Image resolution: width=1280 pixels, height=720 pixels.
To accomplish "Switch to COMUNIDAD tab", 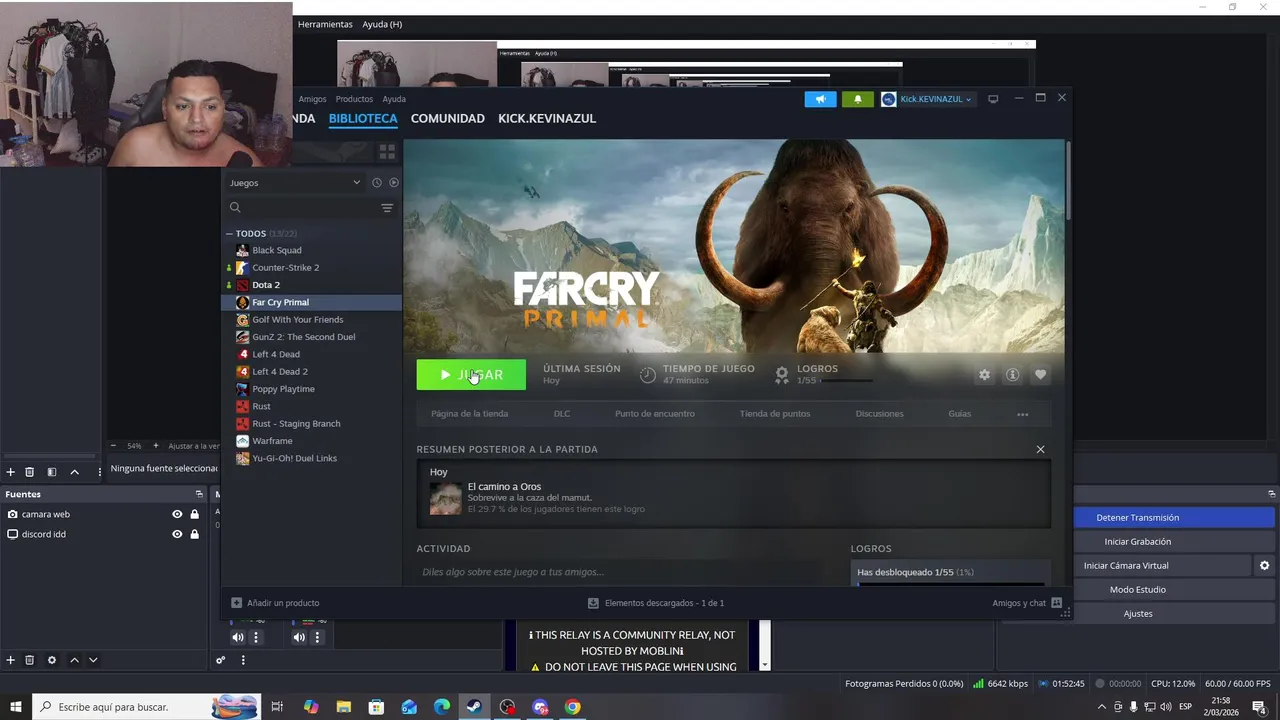I will (x=447, y=118).
